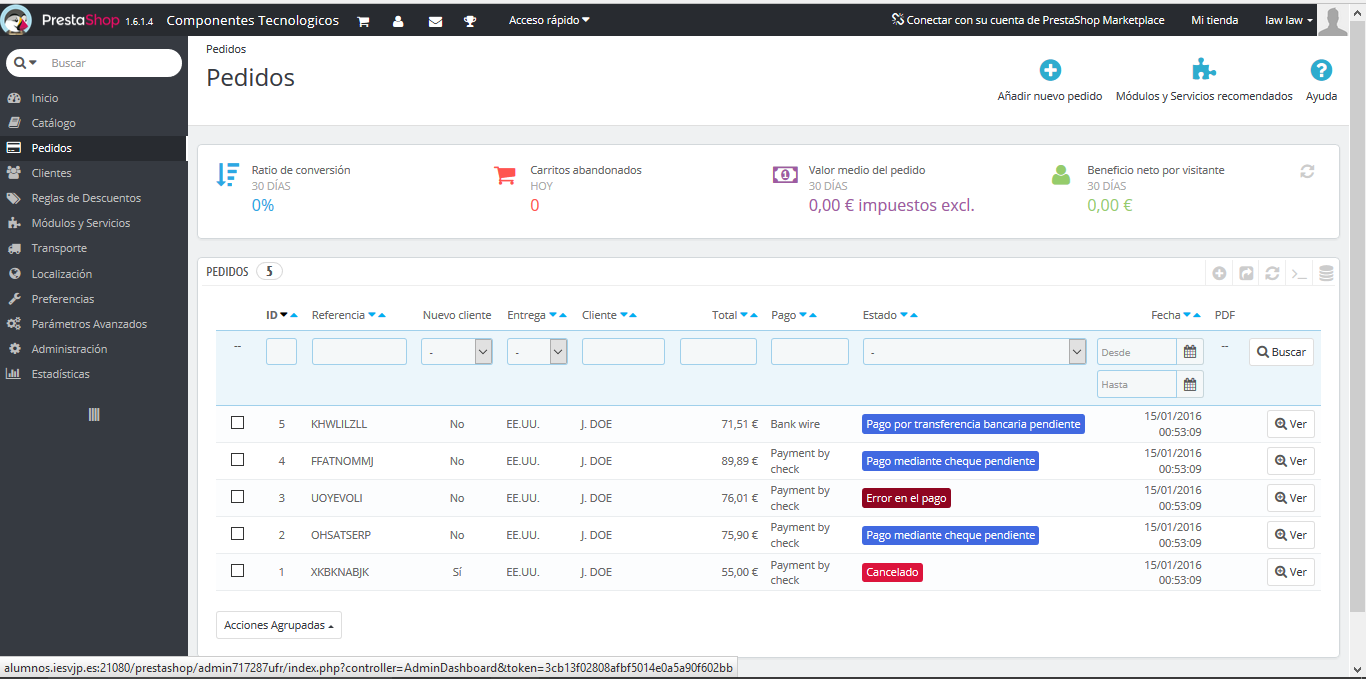Viewport: 1366px width, 679px height.
Task: Expand the Acciones Agrupadas menu
Action: tap(279, 625)
